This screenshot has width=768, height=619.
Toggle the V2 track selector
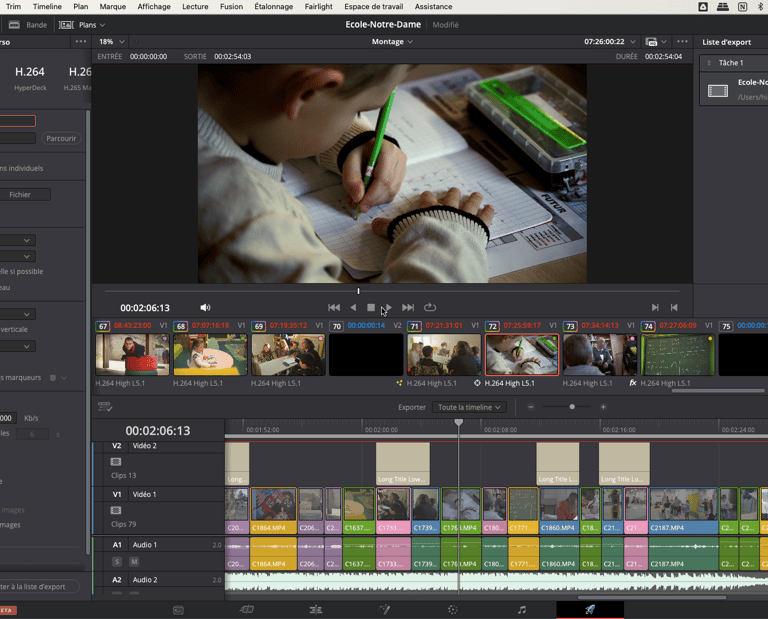[117, 446]
